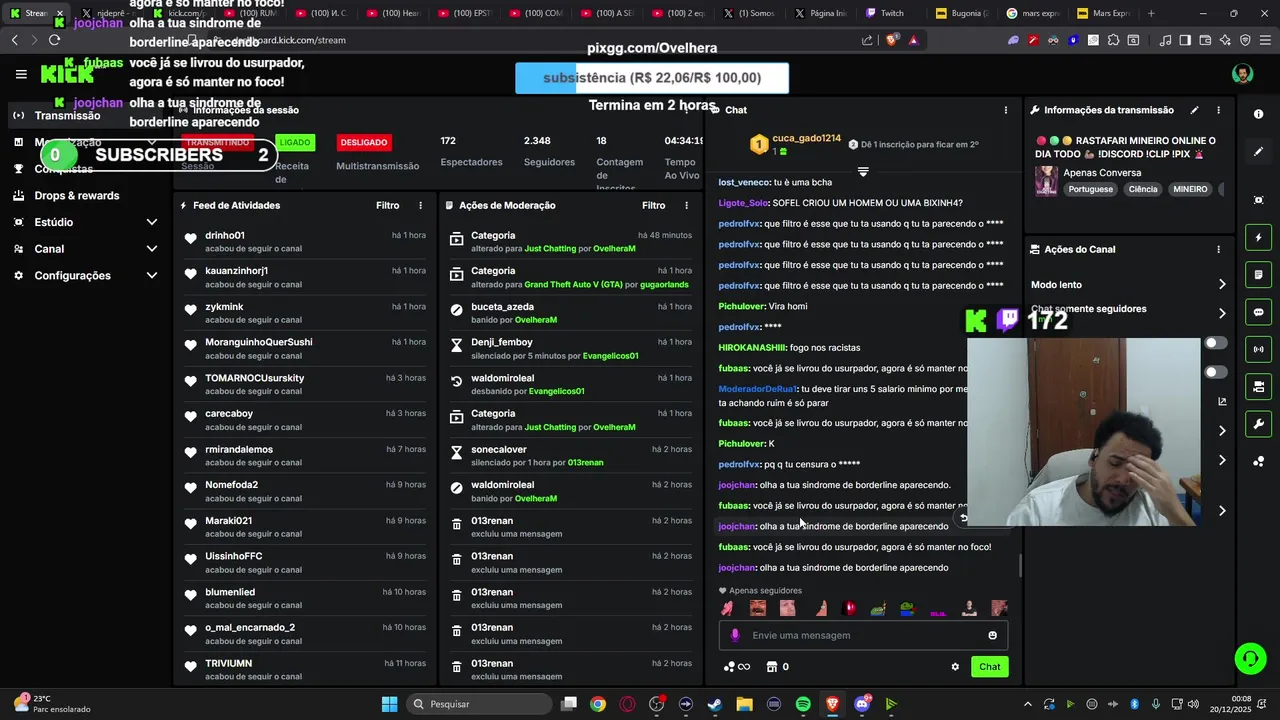Toggle channel actions panel icon in sidebar
This screenshot has width=1280, height=720.
[1258, 386]
